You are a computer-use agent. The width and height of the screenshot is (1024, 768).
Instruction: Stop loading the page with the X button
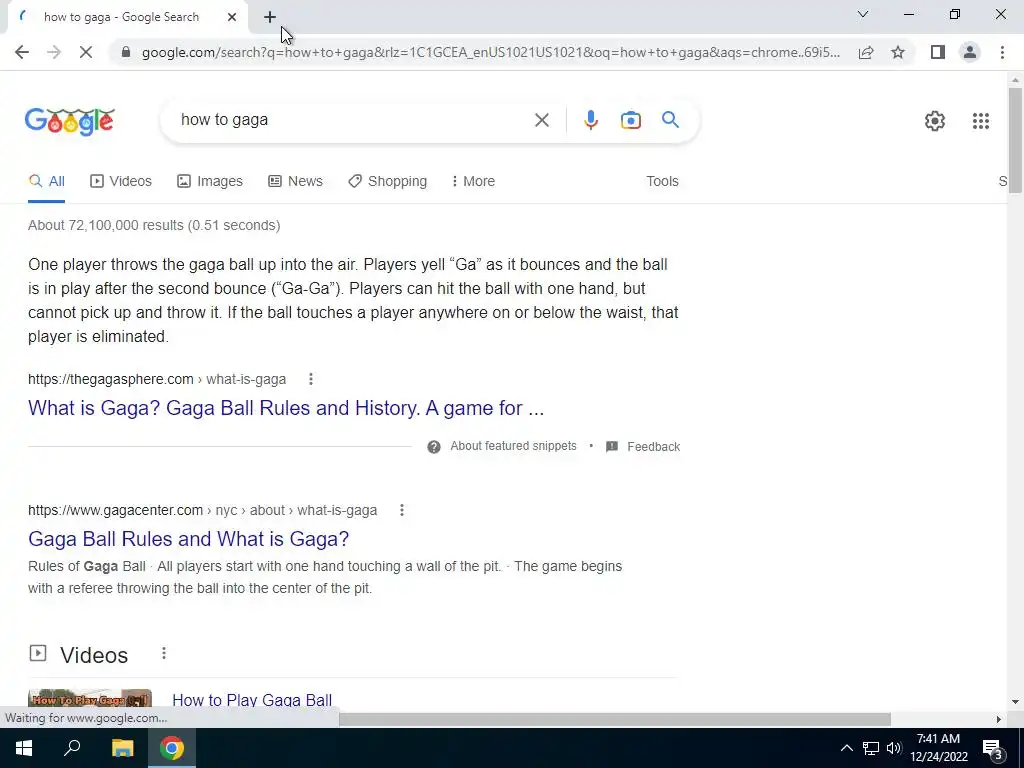click(86, 52)
